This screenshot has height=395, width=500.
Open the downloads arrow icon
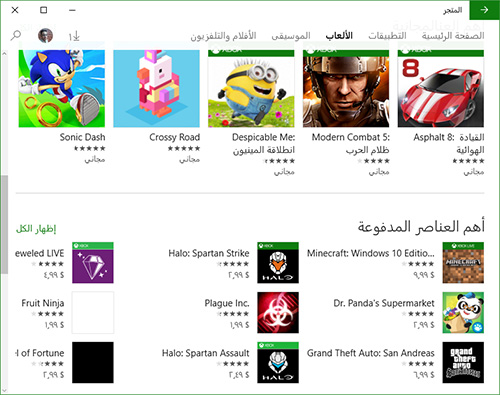(x=74, y=36)
